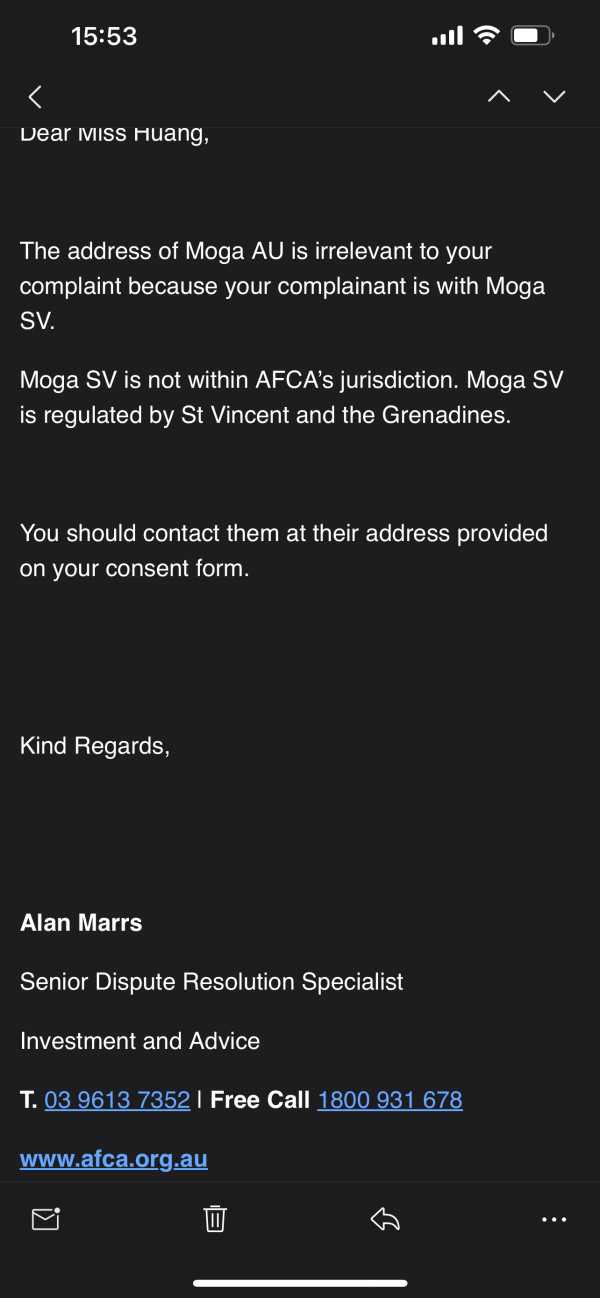
Task: Delete this email with the trash icon
Action: 215,1218
